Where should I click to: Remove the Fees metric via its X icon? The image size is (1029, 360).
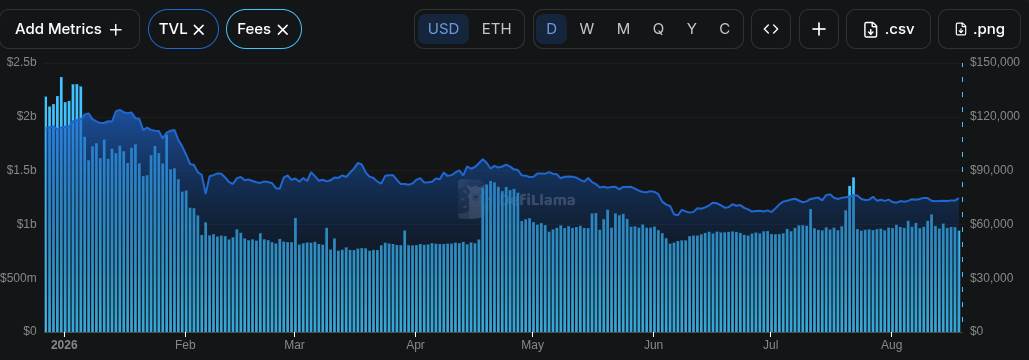coord(283,30)
